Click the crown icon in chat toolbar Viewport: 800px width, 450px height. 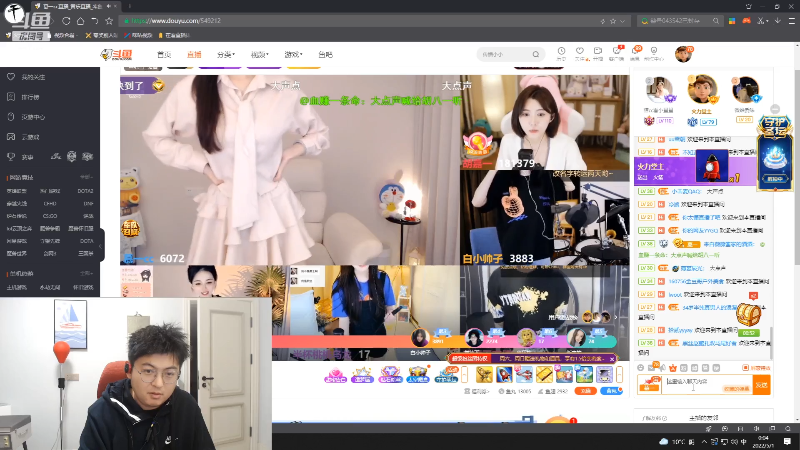(673, 368)
